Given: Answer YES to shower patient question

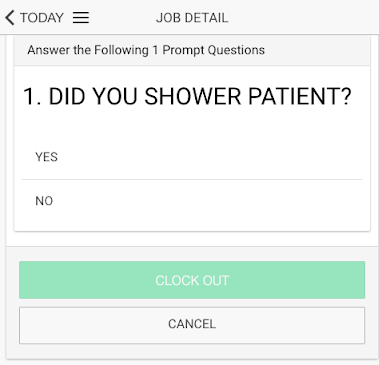Looking at the screenshot, I should [x=192, y=157].
